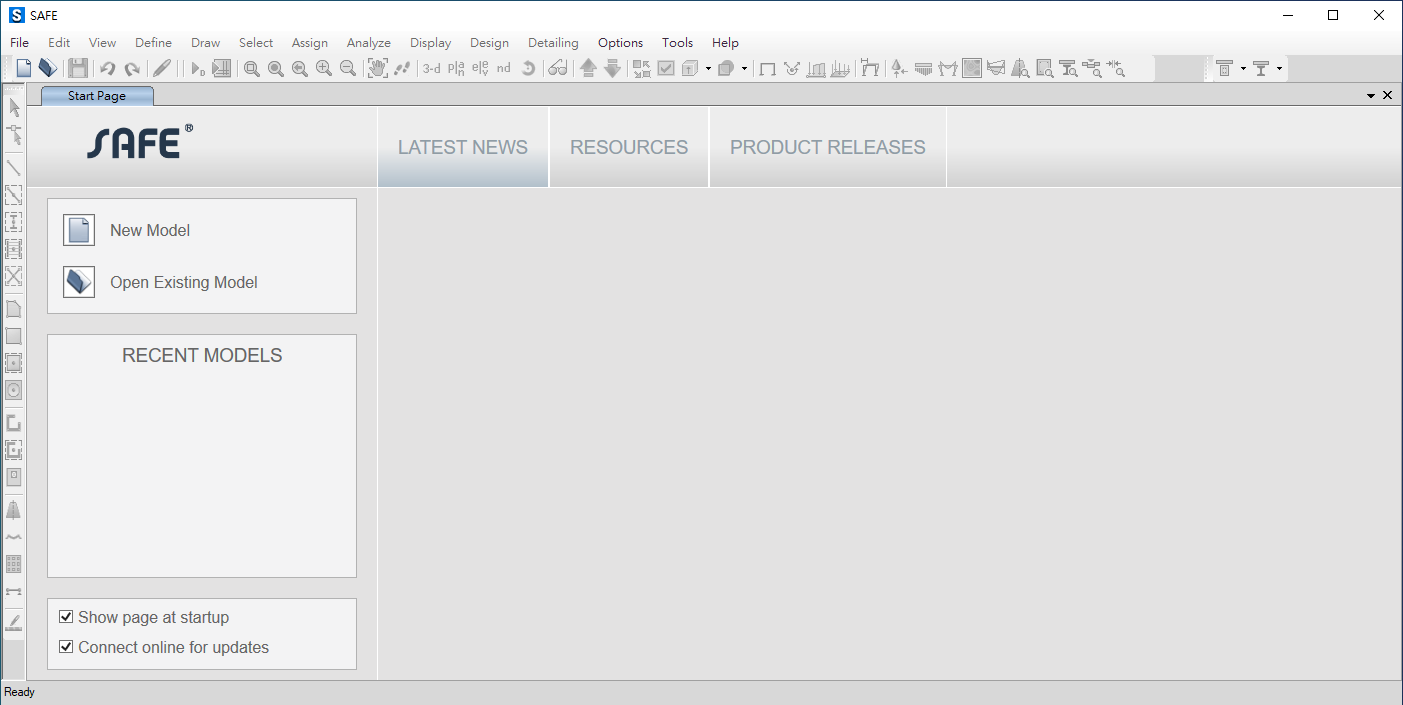
Task: Click the pencil edit icon in toolbar
Action: point(162,68)
